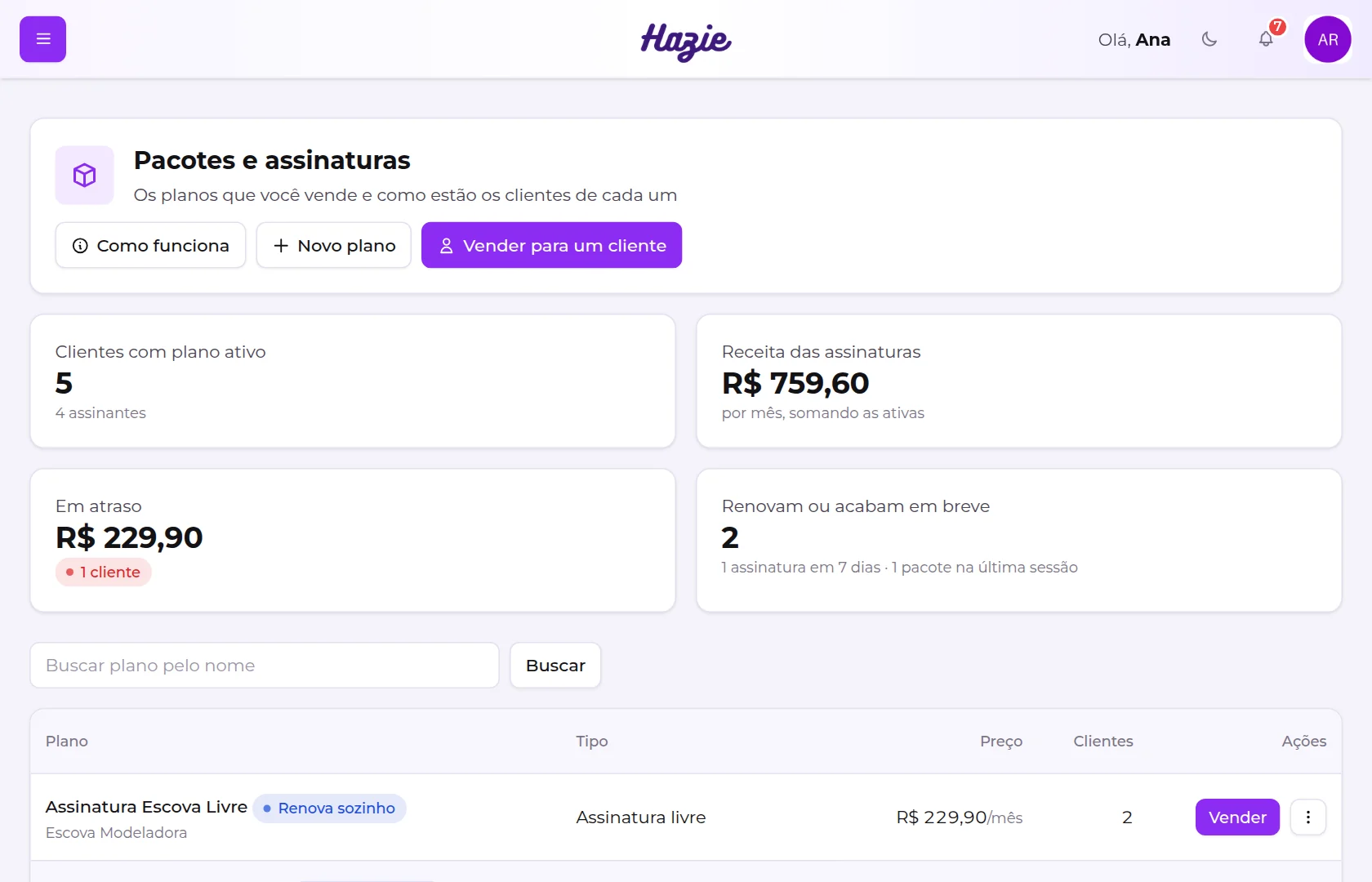This screenshot has width=1372, height=882.
Task: Click the Clientes column header
Action: tap(1103, 742)
